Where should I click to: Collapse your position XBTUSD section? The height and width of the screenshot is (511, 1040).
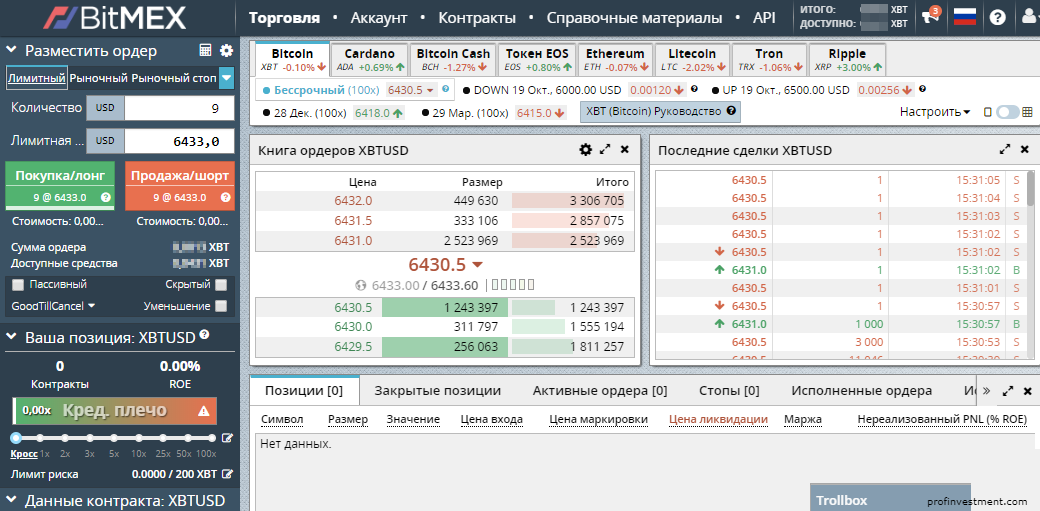[x=11, y=337]
